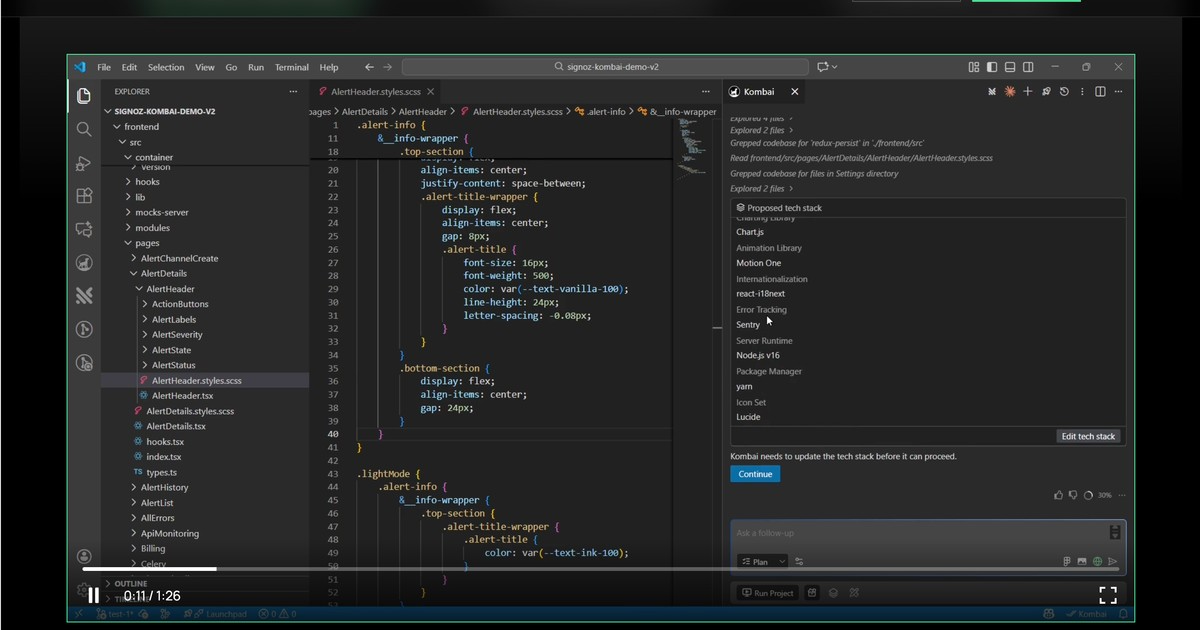Image resolution: width=1200 pixels, height=630 pixels.
Task: Open the Extensions view
Action: point(84,196)
